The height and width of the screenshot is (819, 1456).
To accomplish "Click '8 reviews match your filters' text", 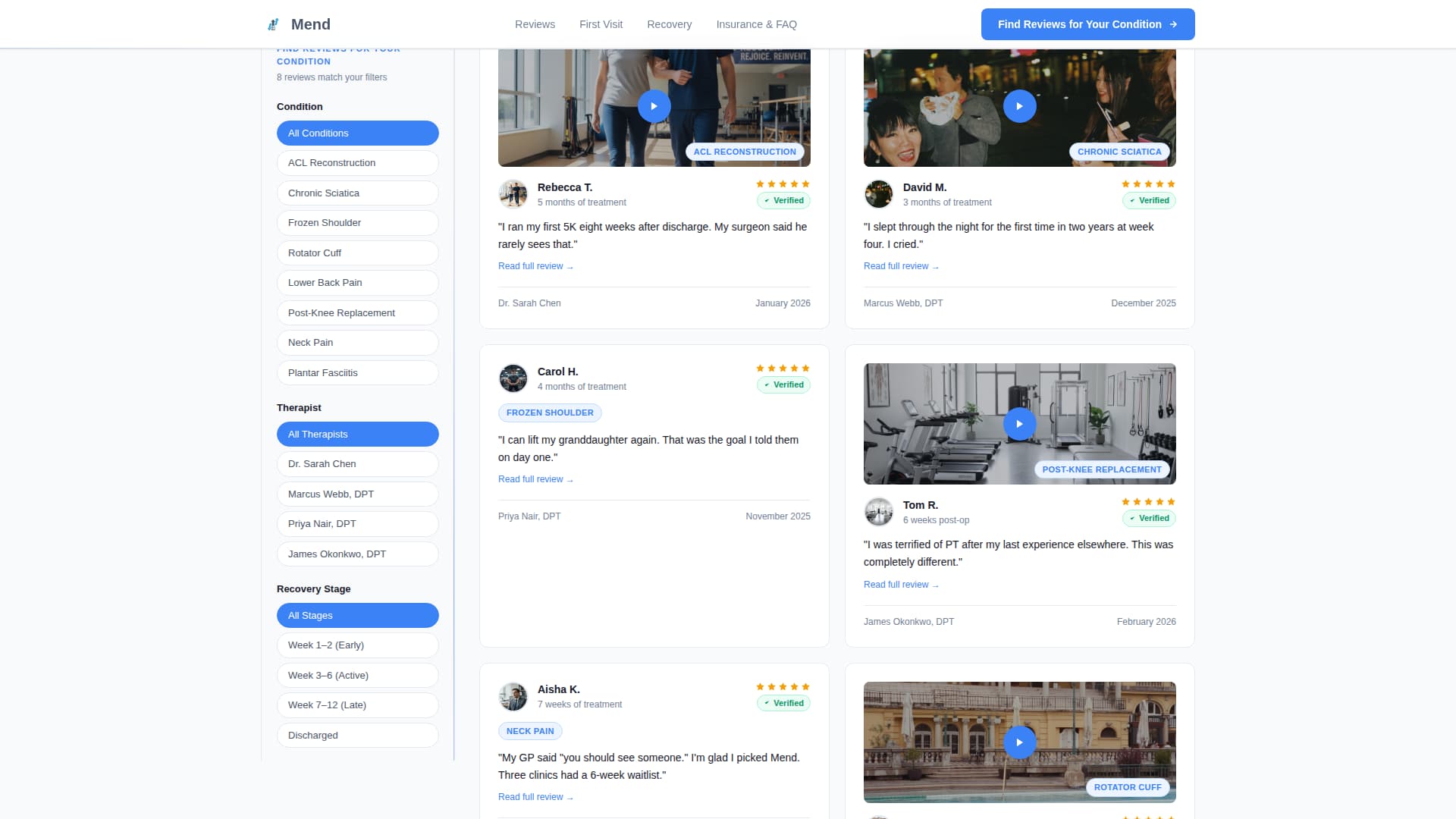I will pyautogui.click(x=331, y=77).
